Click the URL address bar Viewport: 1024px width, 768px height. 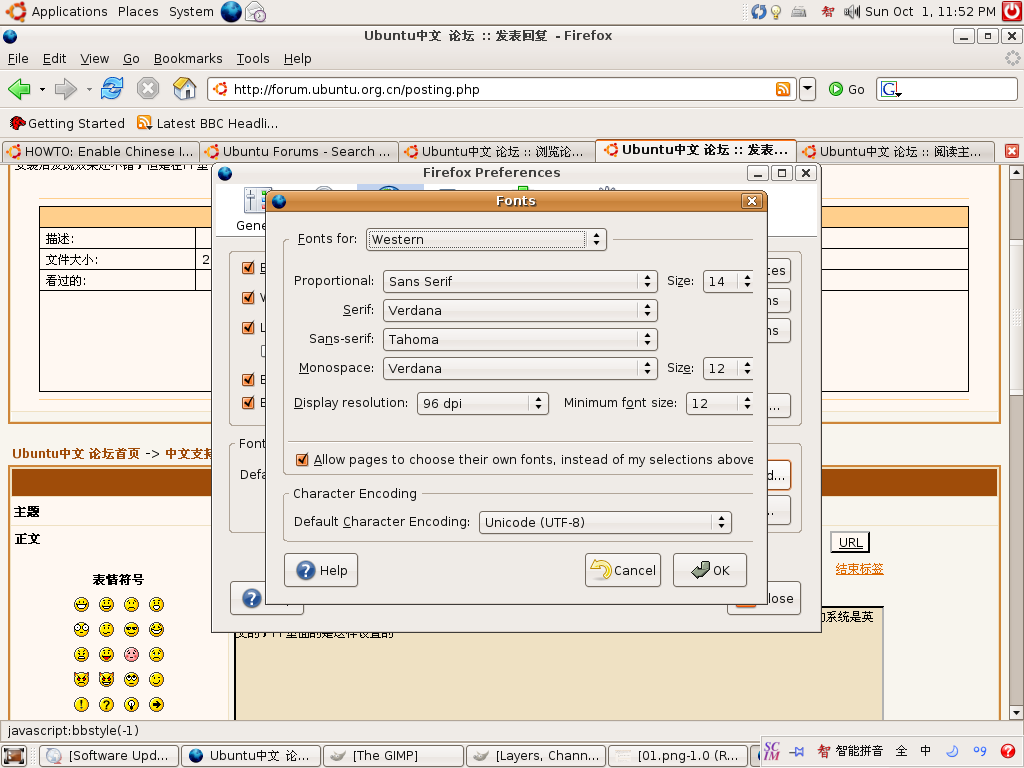pyautogui.click(x=500, y=89)
